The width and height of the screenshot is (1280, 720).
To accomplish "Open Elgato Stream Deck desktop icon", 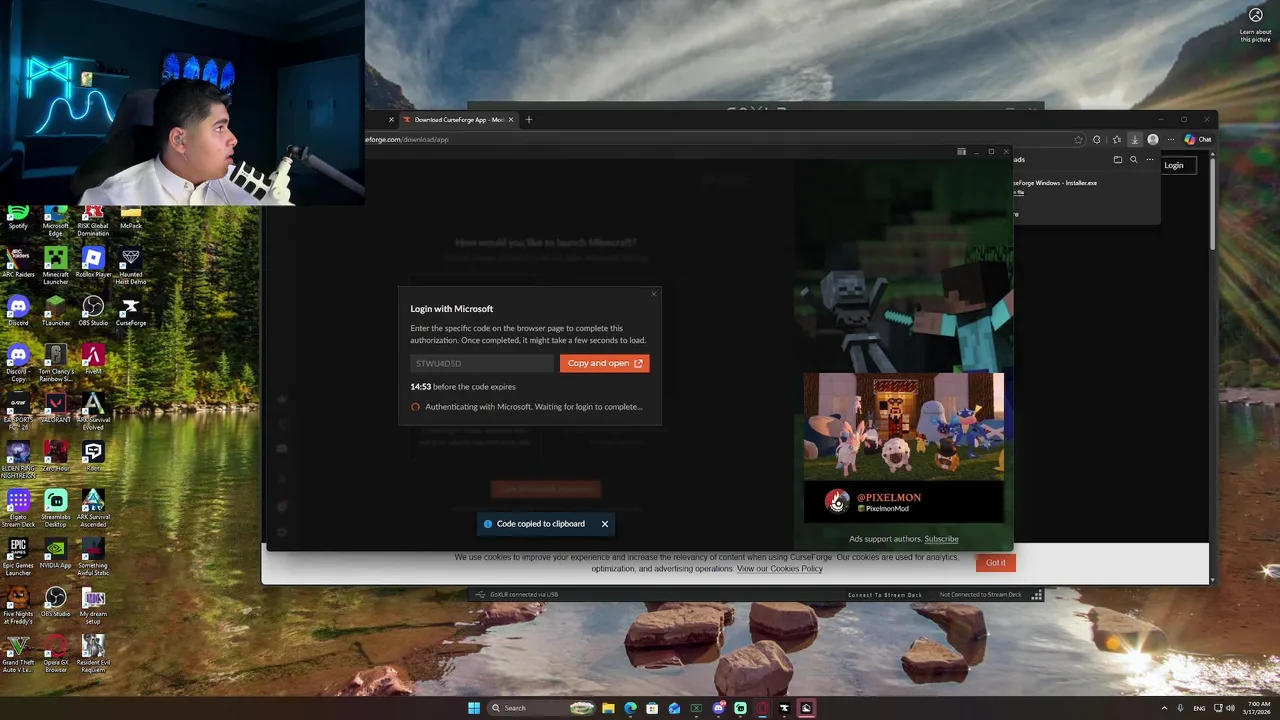I will (18, 508).
